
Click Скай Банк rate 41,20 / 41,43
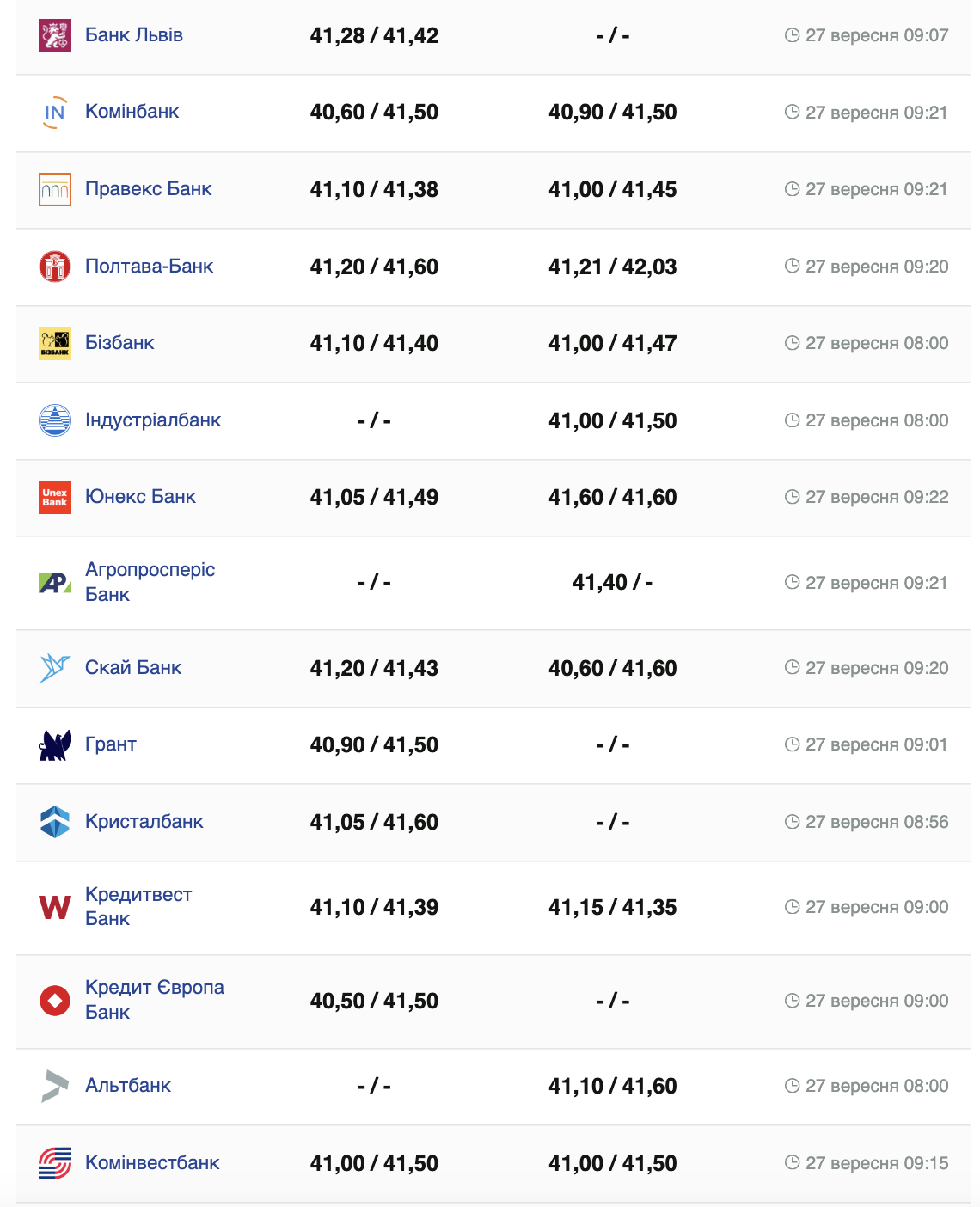(x=374, y=668)
